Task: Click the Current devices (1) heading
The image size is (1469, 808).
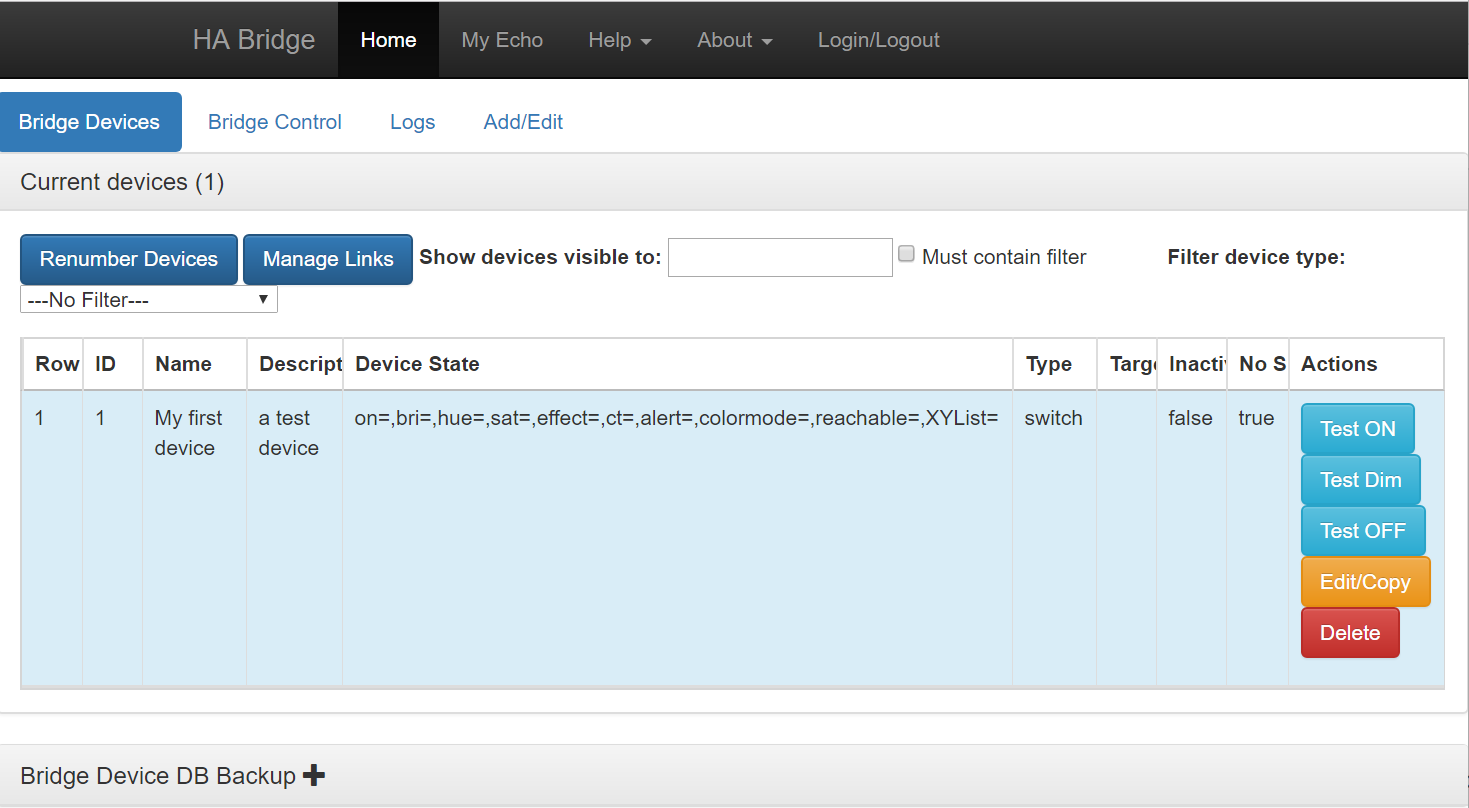Action: [x=122, y=182]
